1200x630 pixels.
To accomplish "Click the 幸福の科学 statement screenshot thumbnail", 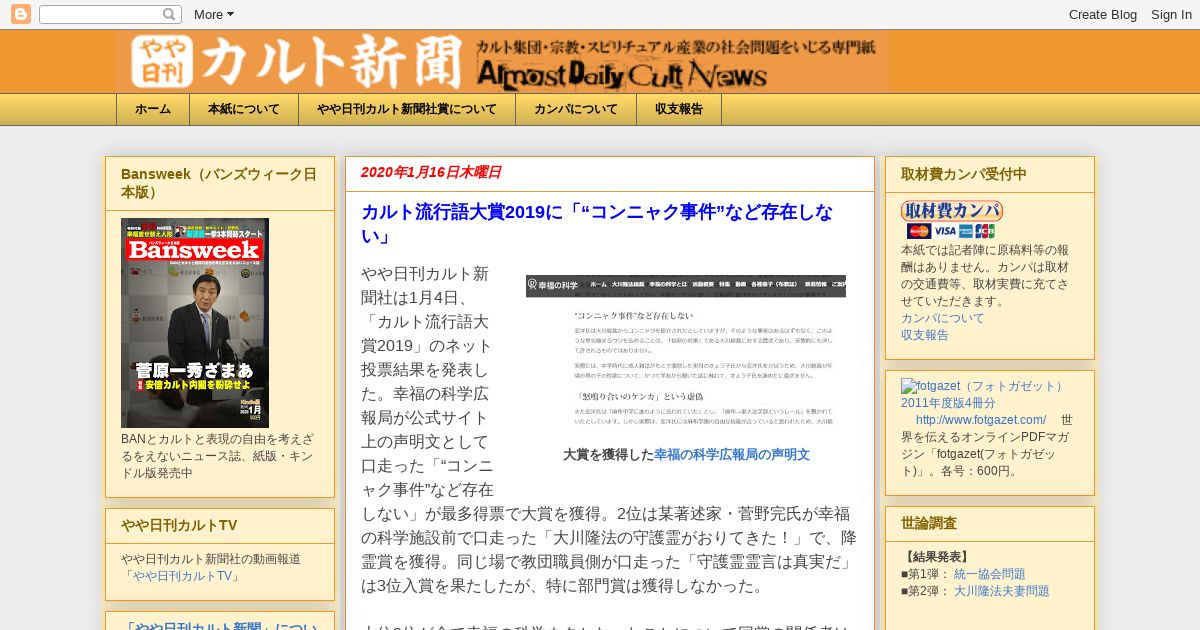I will (x=686, y=352).
